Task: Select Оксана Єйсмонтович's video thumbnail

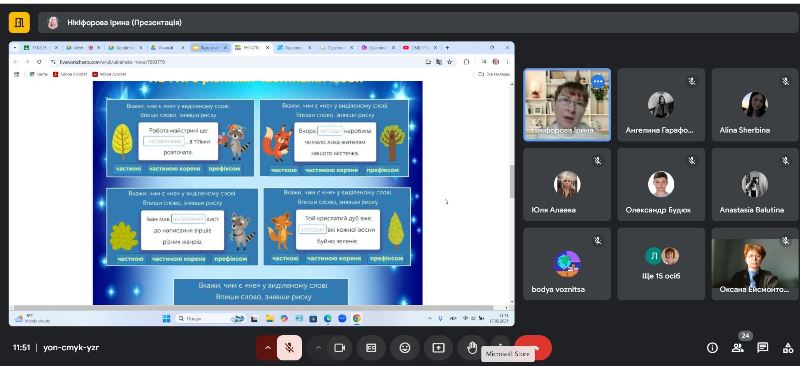Action: [x=756, y=263]
